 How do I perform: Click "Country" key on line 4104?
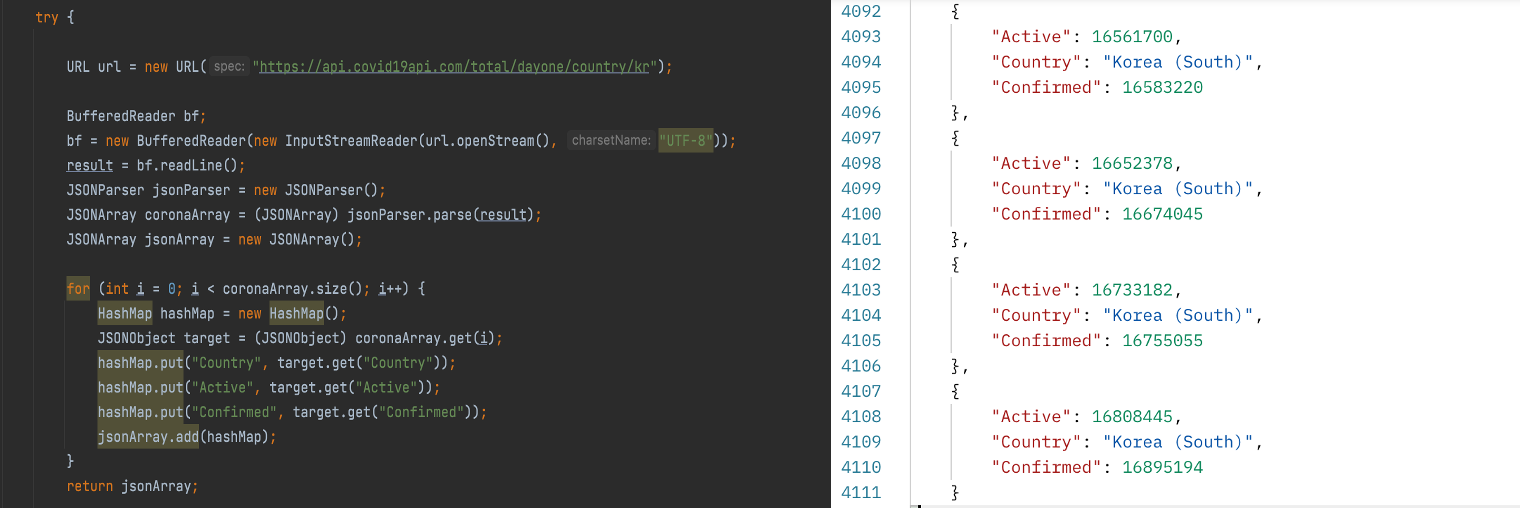(1038, 315)
